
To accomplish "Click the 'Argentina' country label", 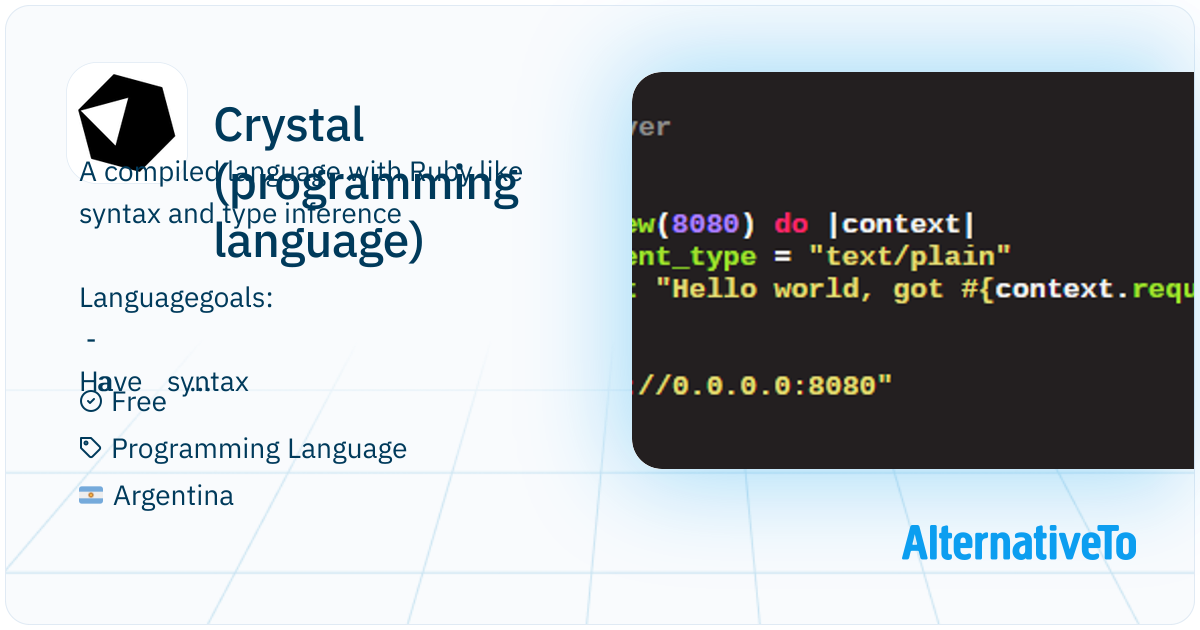I will (173, 496).
